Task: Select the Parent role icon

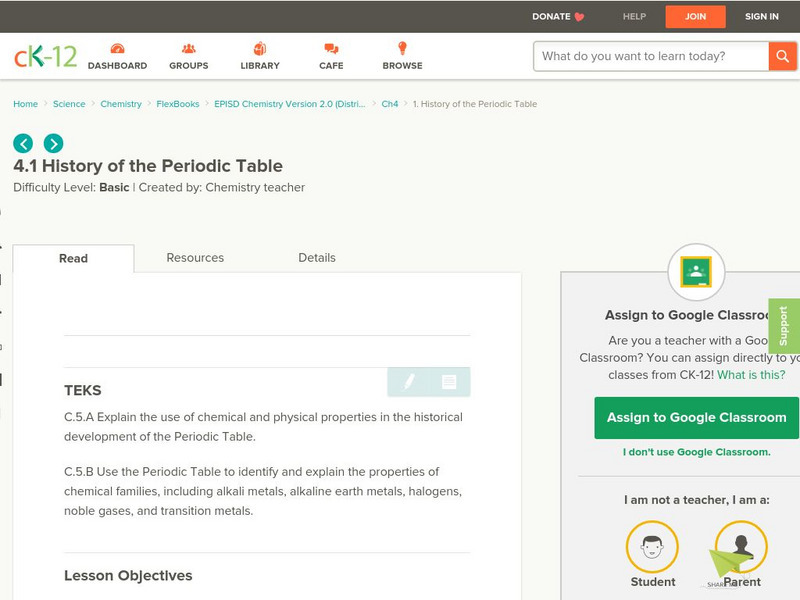Action: tap(742, 548)
